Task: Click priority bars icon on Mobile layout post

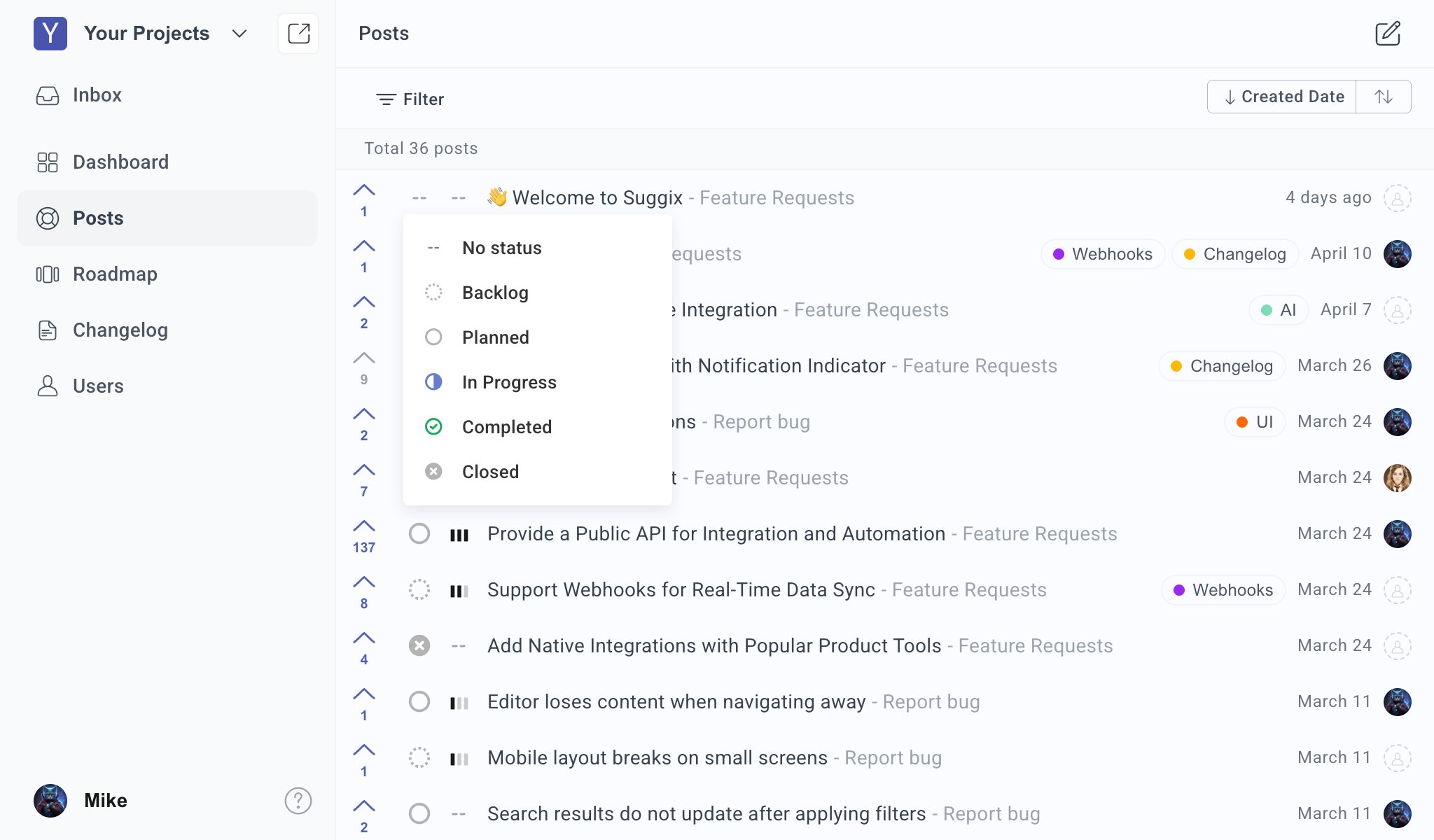Action: tap(459, 759)
